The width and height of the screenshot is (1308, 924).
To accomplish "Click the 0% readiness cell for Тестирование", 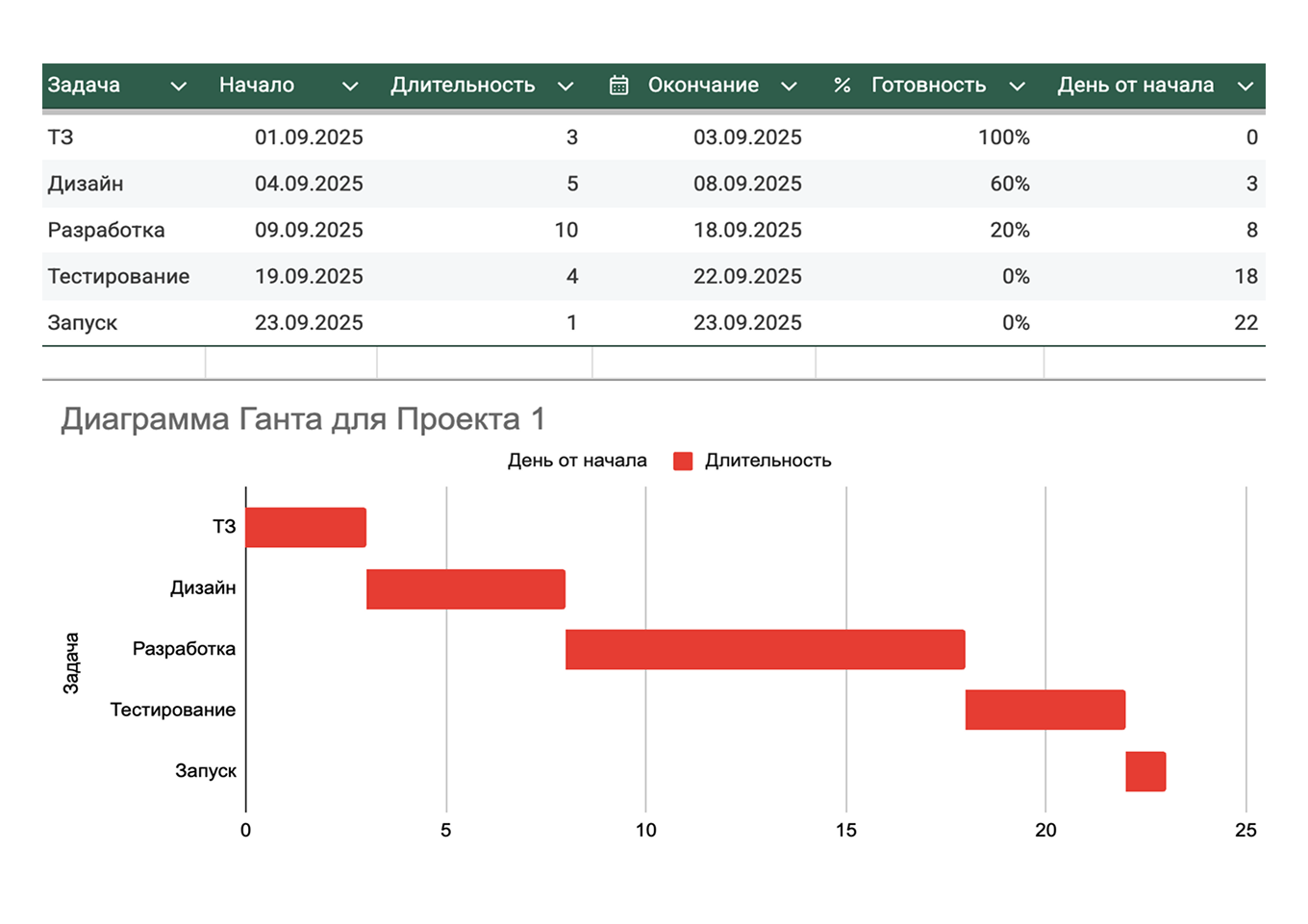I will click(1016, 276).
